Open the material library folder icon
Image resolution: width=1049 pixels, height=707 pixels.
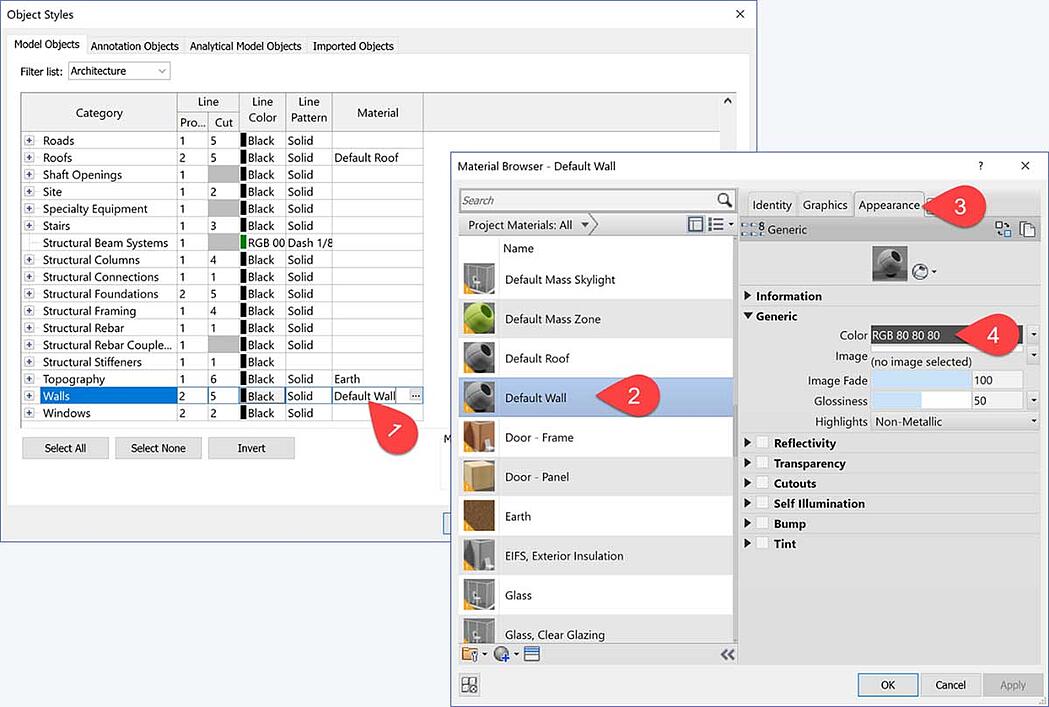[470, 654]
